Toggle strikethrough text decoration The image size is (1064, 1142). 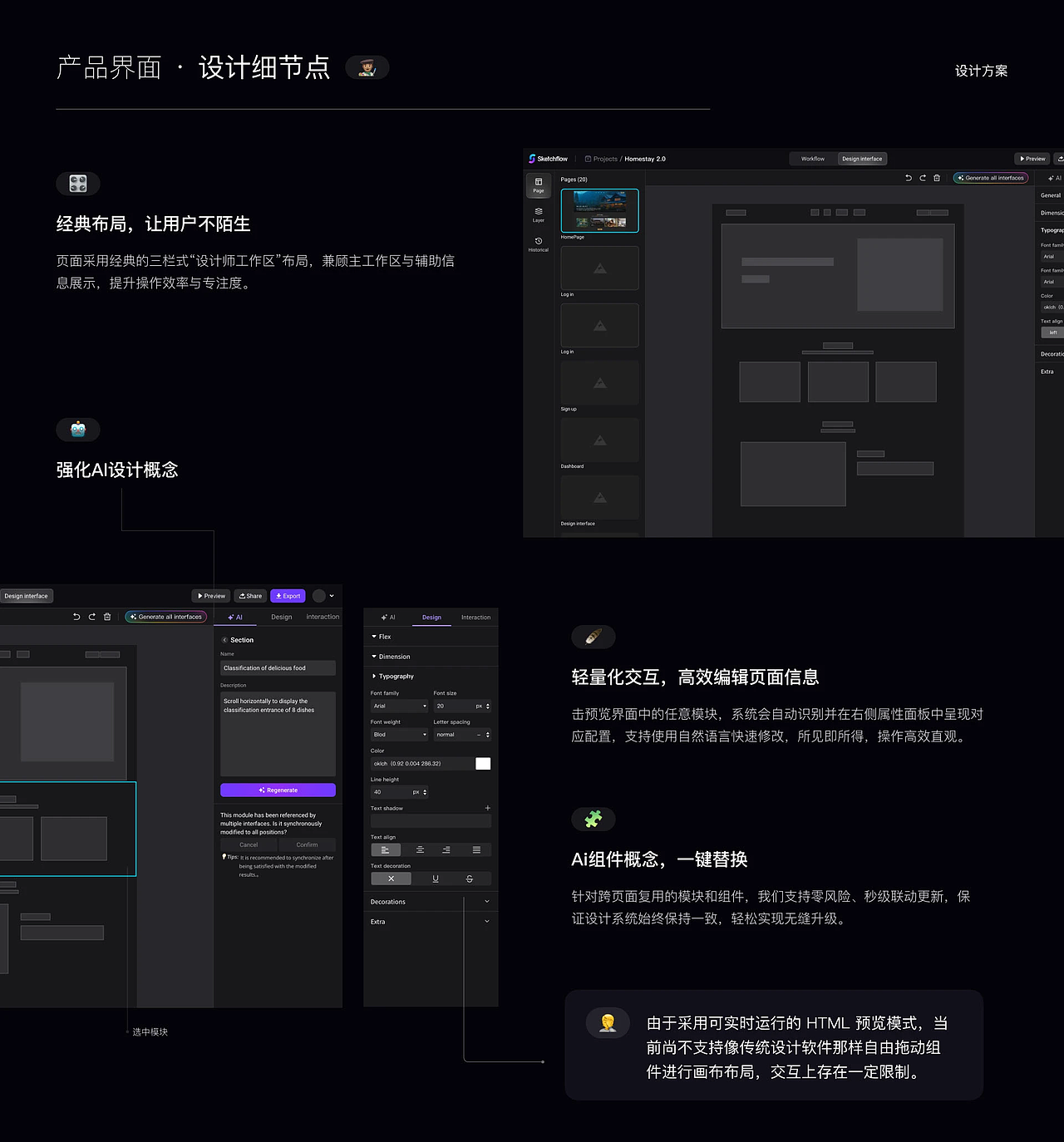click(469, 879)
